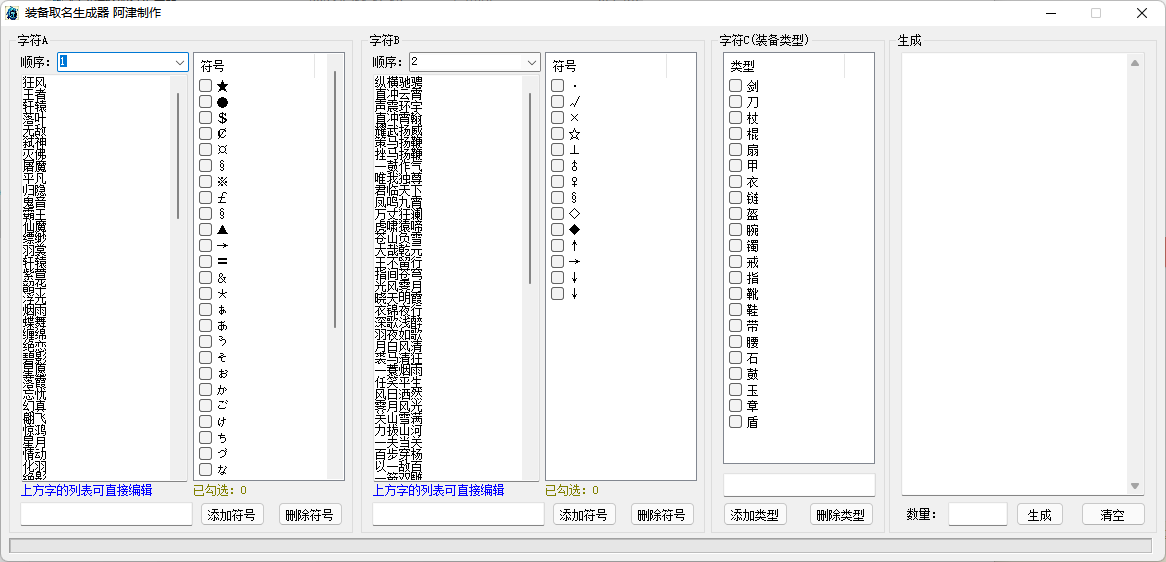Screen dimensions: 1166x562
Task: Tick the ↑ symbol checkbox in 字符B
Action: [x=557, y=245]
